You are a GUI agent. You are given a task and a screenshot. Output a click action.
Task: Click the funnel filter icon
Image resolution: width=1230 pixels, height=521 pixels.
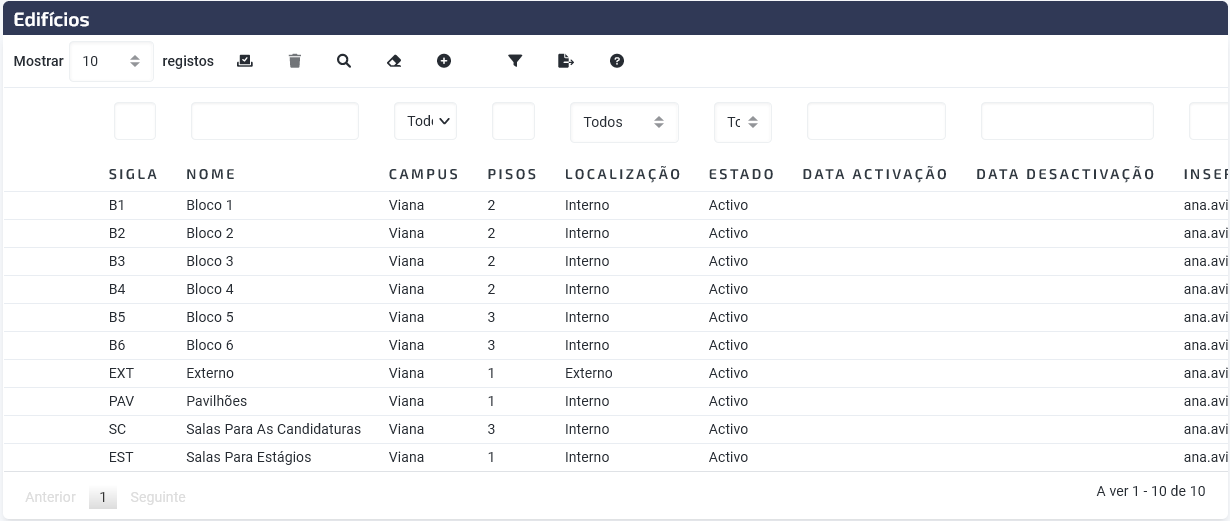[x=515, y=61]
